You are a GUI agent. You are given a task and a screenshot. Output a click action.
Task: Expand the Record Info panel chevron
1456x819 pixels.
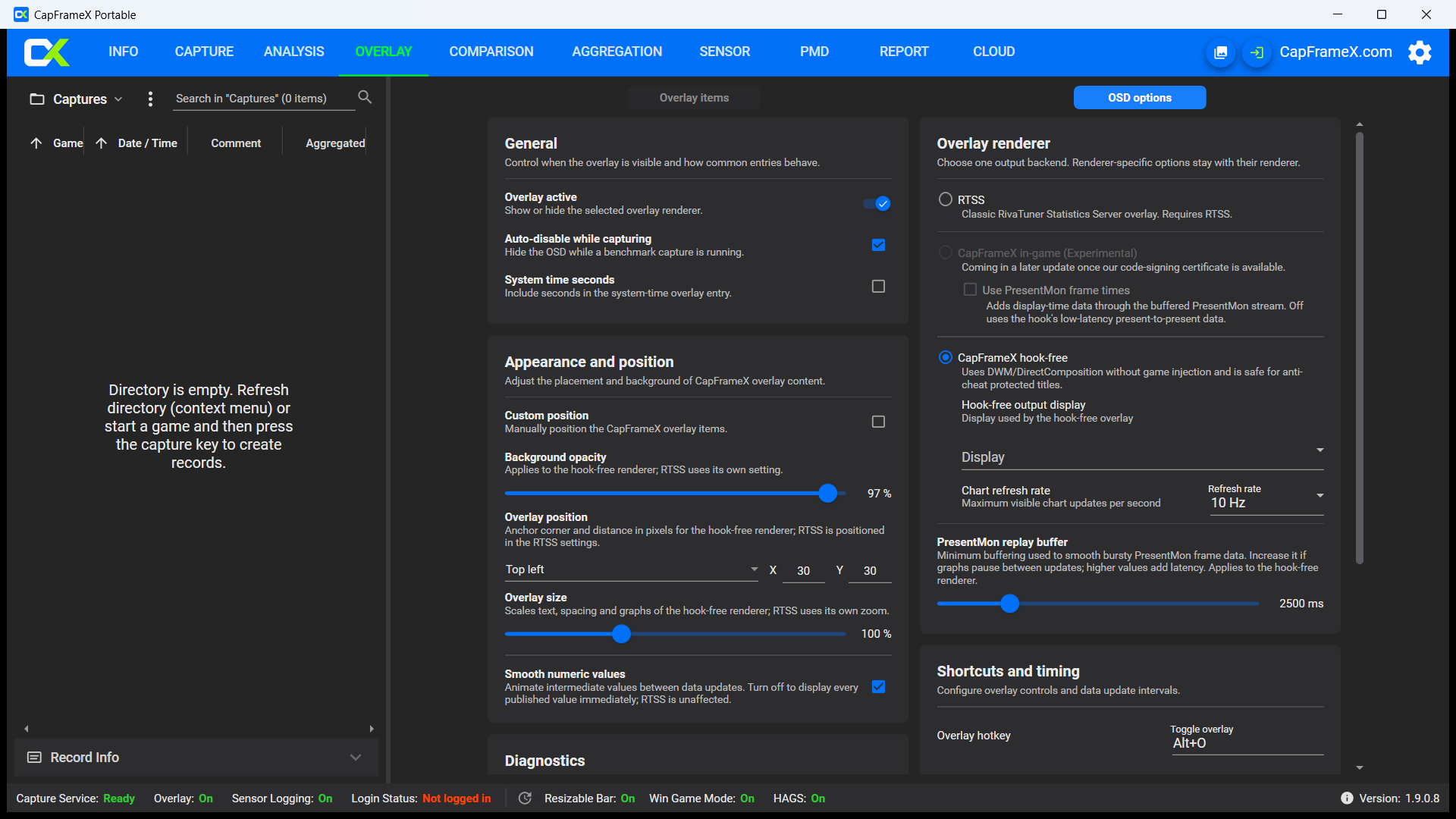click(x=356, y=758)
